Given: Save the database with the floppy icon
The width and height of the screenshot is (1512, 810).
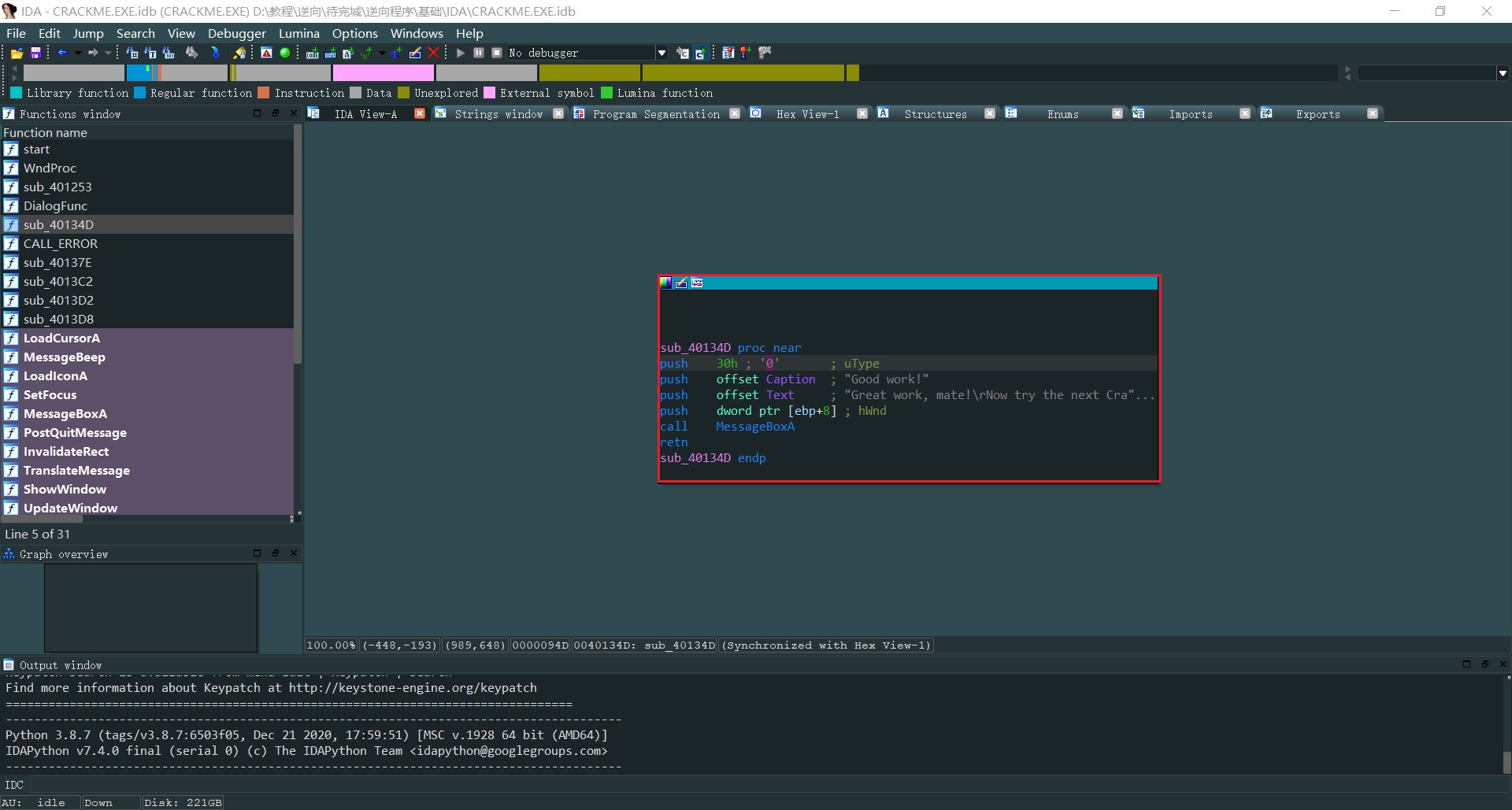Looking at the screenshot, I should pos(35,53).
